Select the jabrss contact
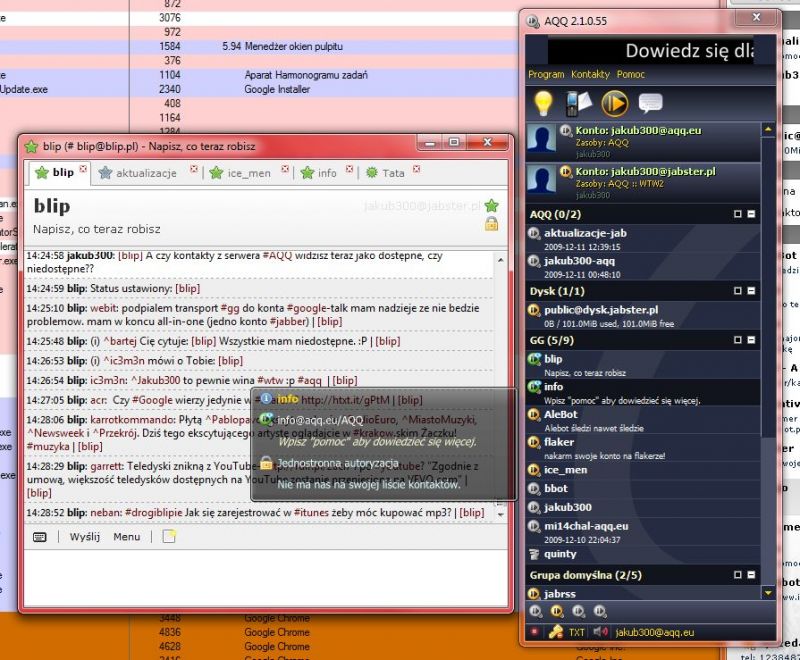This screenshot has height=660, width=800. 643,594
